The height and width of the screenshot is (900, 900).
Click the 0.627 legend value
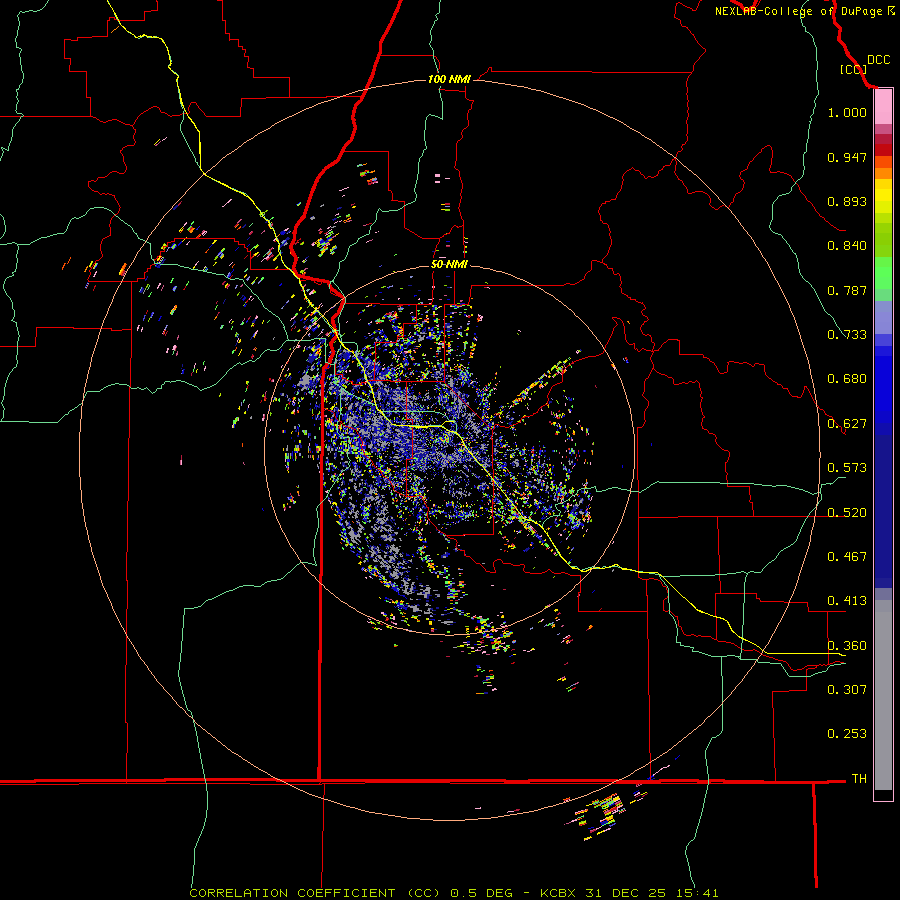[x=847, y=424]
